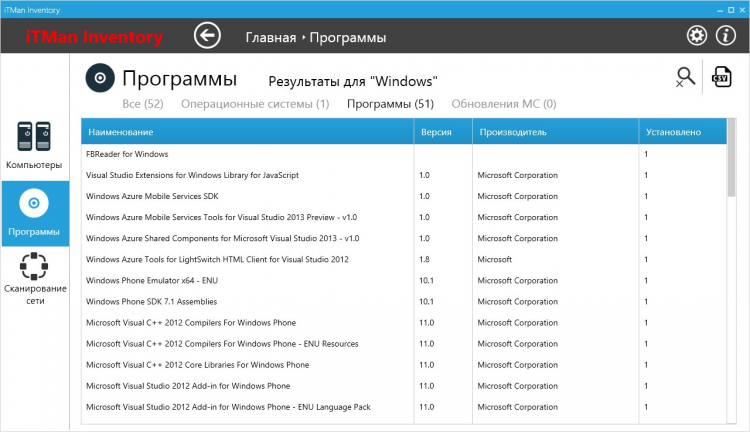Select Compilers For Windows Phone - ENU Resources

(404, 343)
